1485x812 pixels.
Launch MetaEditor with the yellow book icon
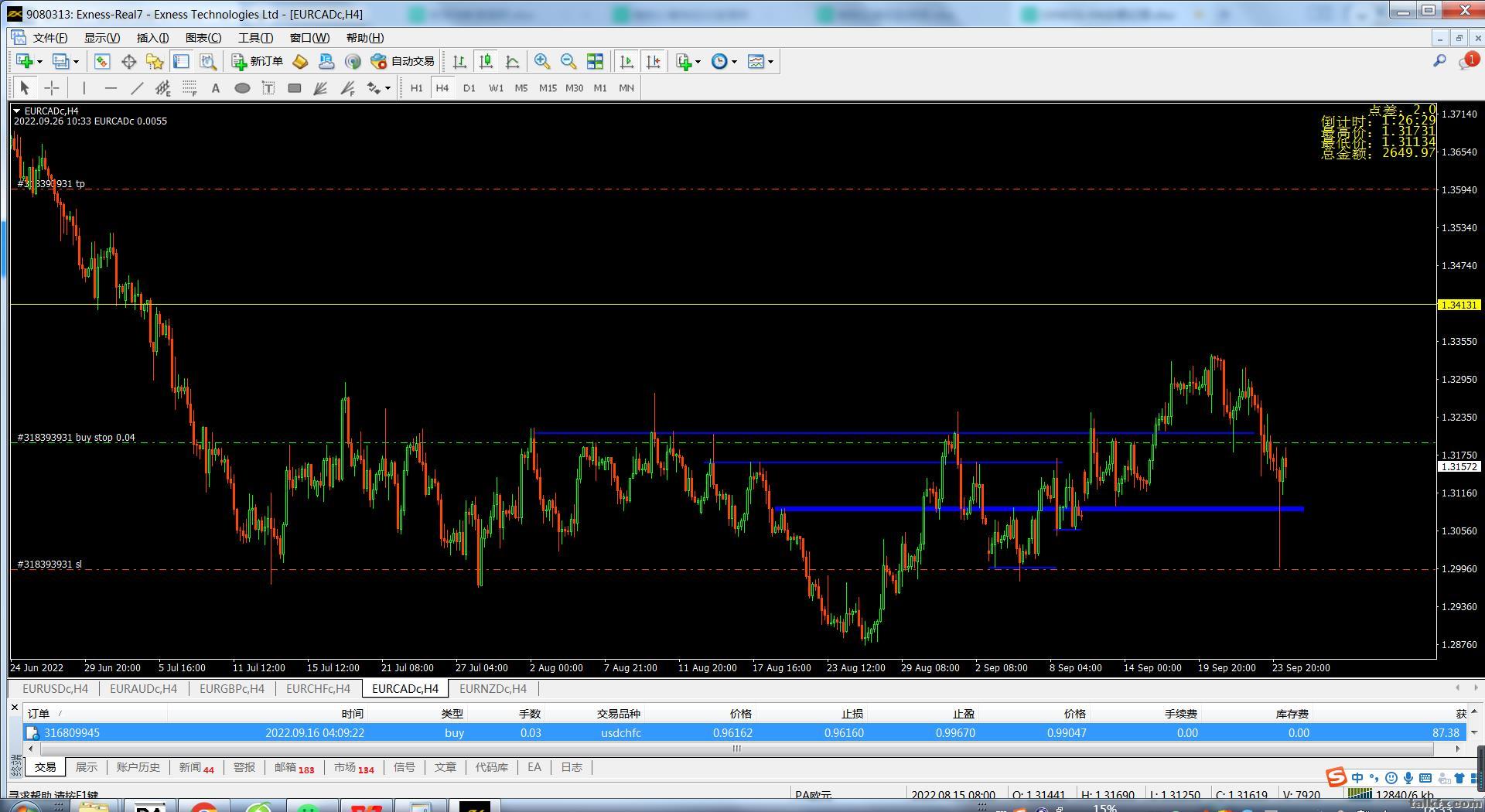coord(300,61)
